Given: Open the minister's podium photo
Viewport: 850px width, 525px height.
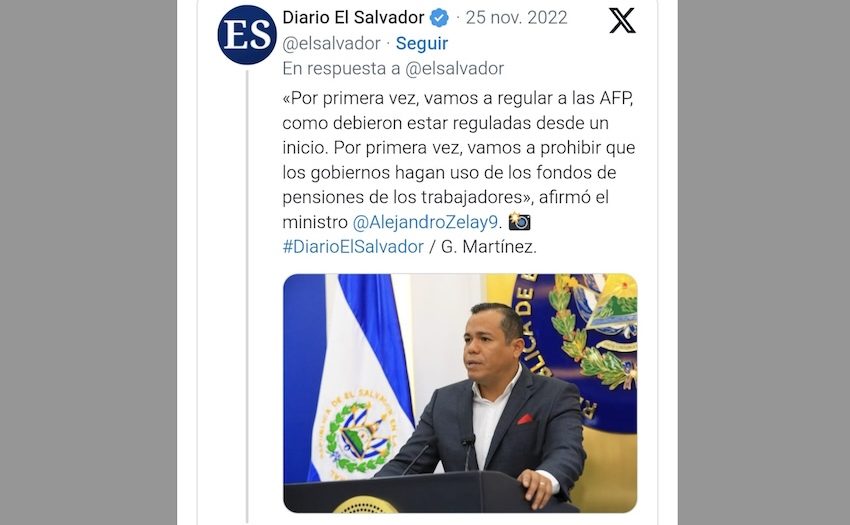Looking at the screenshot, I should pos(460,393).
